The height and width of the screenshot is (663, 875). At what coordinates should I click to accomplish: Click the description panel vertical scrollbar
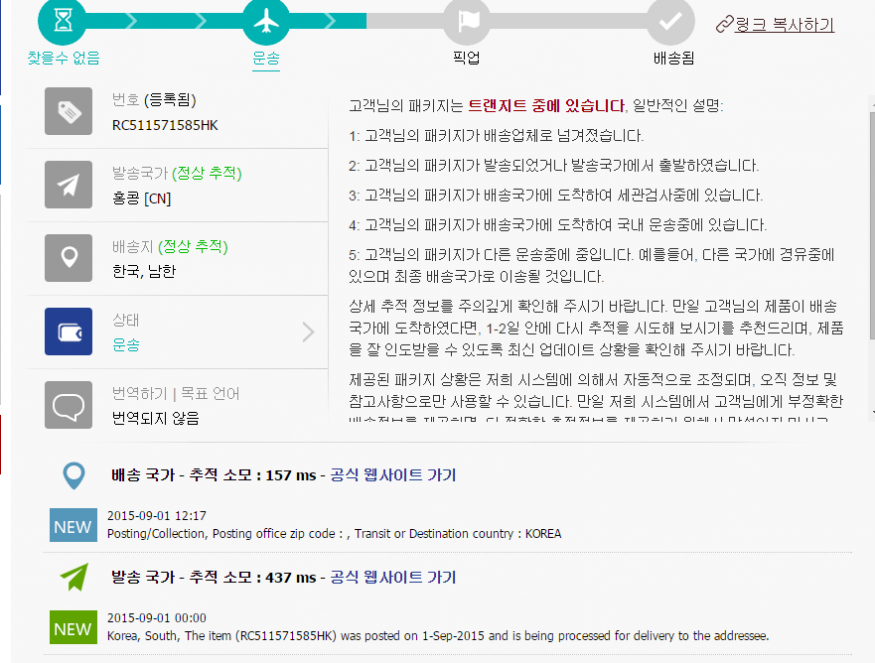[x=870, y=250]
